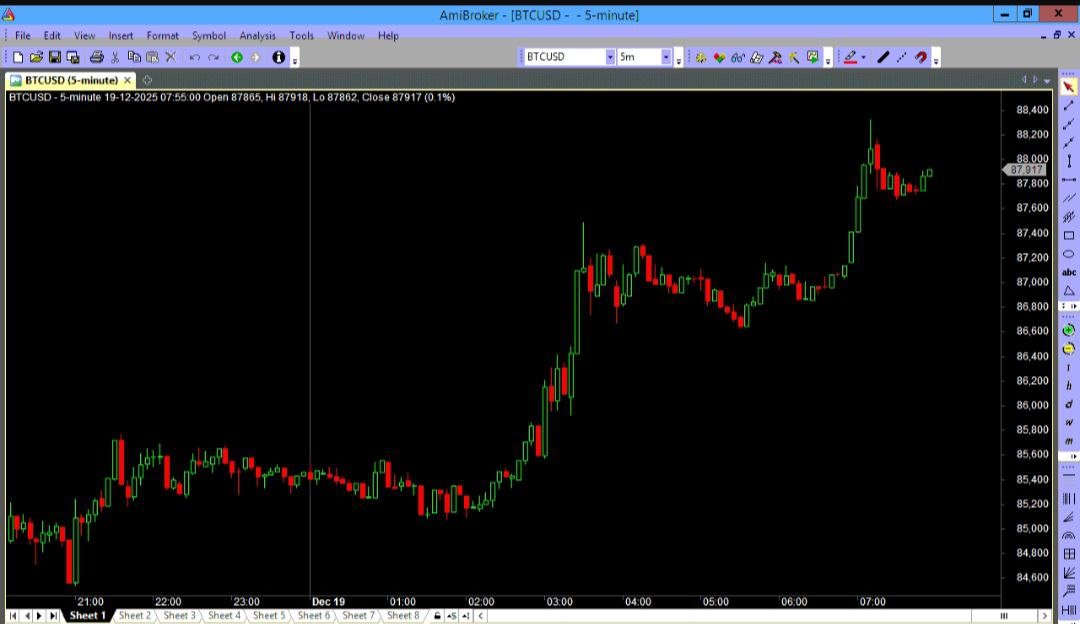Open the 5m interval dropdown
Viewport: 1080px width, 624px height.
666,58
